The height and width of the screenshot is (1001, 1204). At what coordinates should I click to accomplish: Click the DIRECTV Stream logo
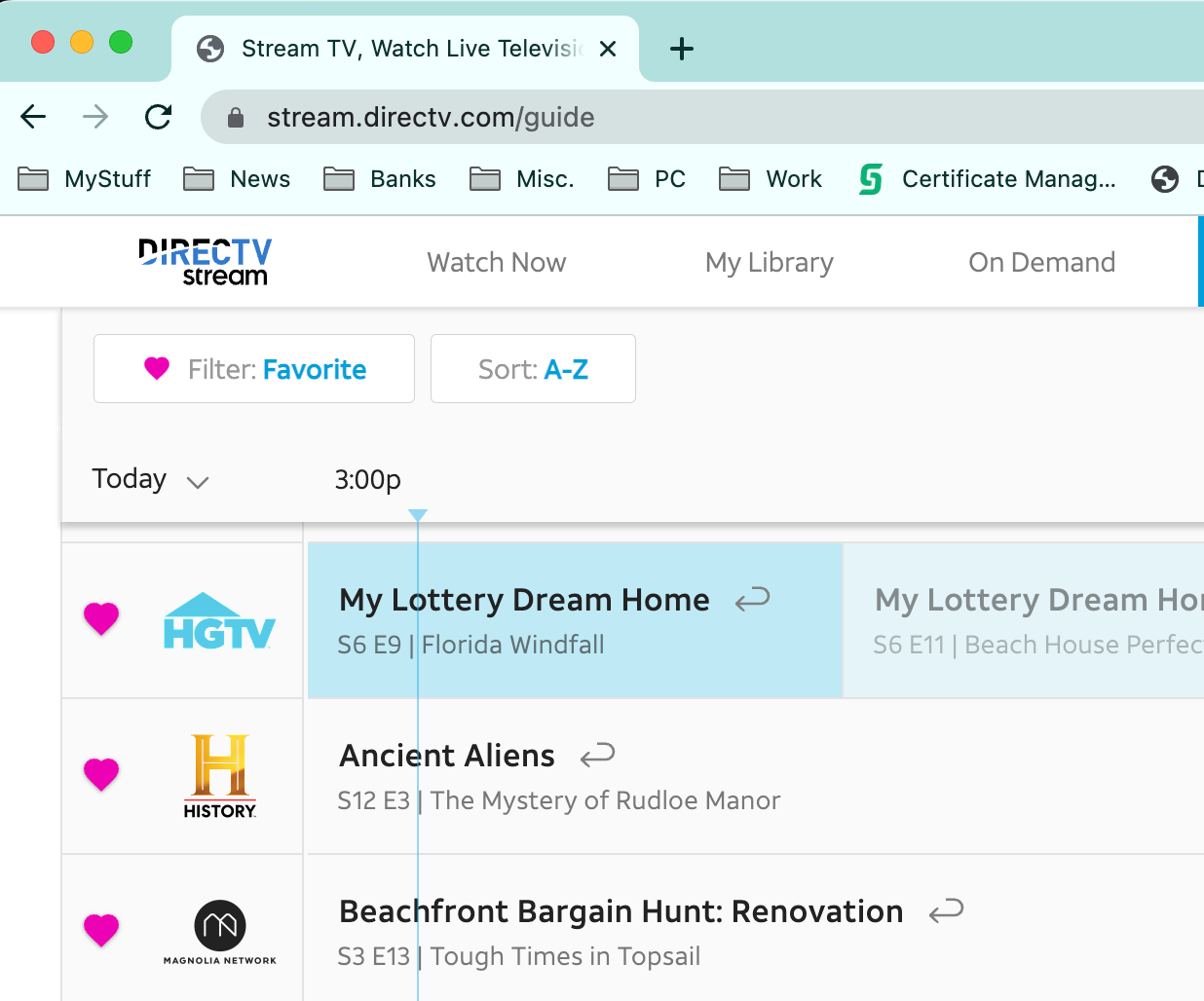(x=205, y=262)
